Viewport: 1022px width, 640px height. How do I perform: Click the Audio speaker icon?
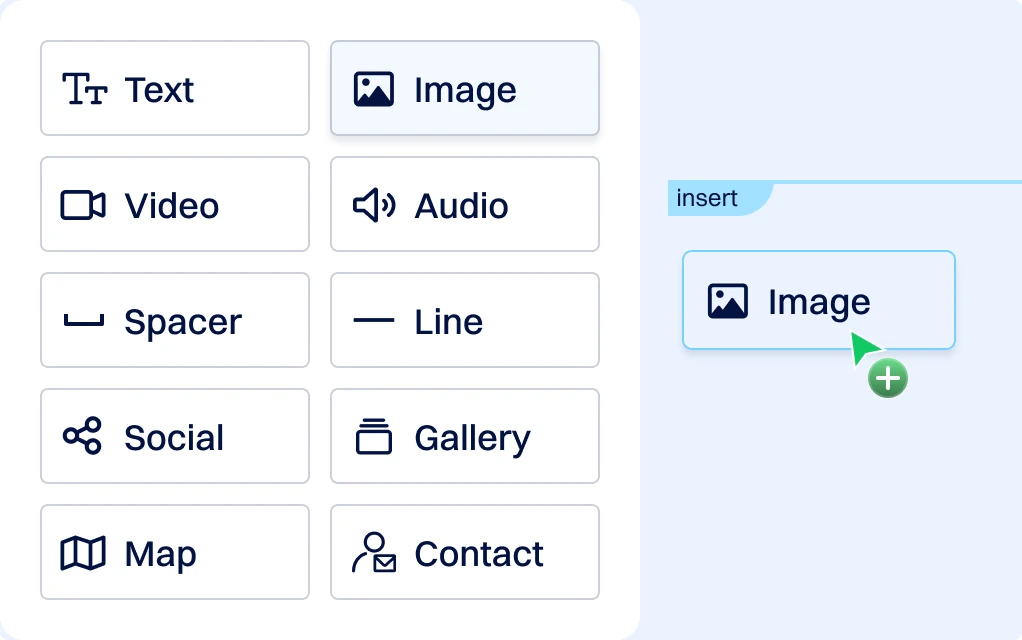click(374, 205)
